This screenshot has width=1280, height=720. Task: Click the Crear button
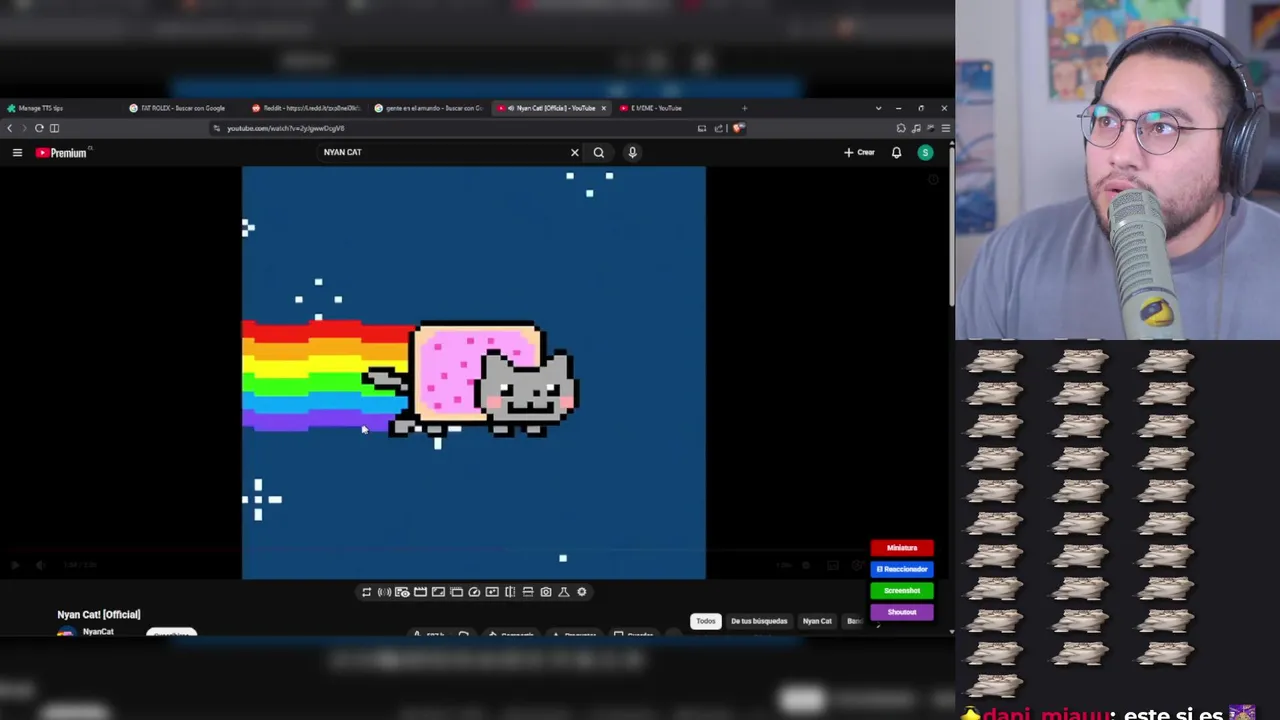click(859, 152)
